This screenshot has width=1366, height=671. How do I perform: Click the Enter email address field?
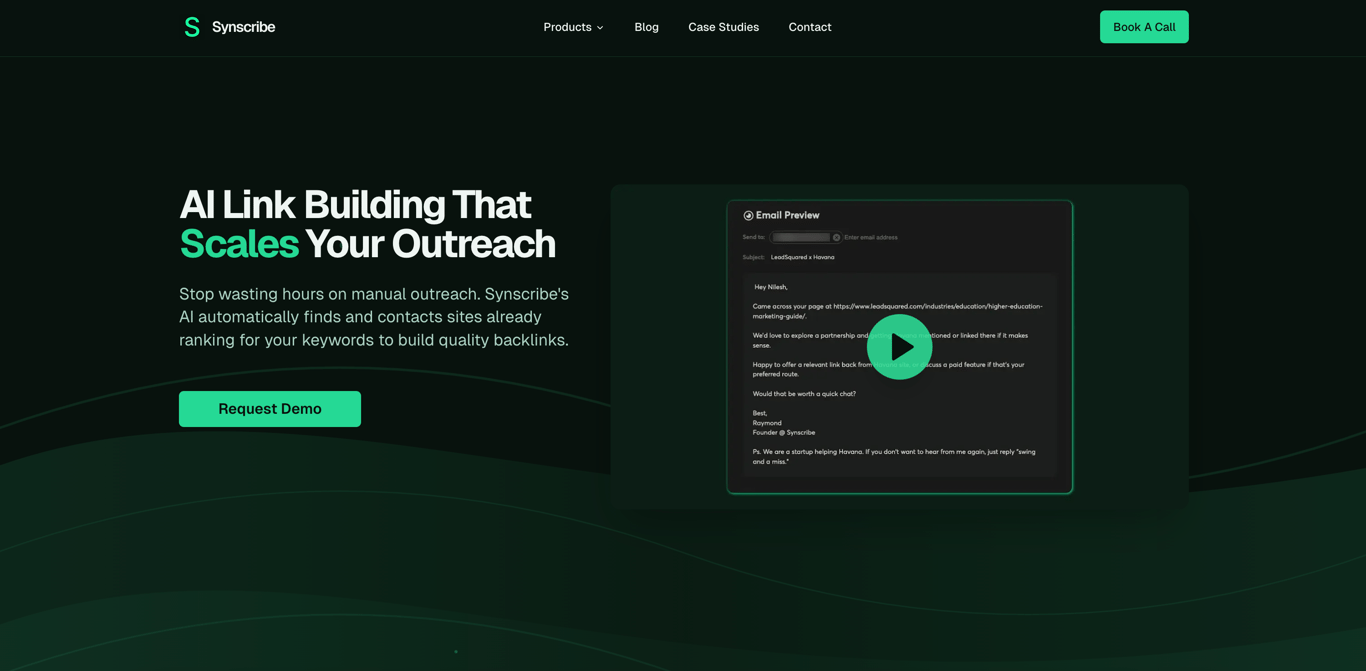[x=871, y=237]
